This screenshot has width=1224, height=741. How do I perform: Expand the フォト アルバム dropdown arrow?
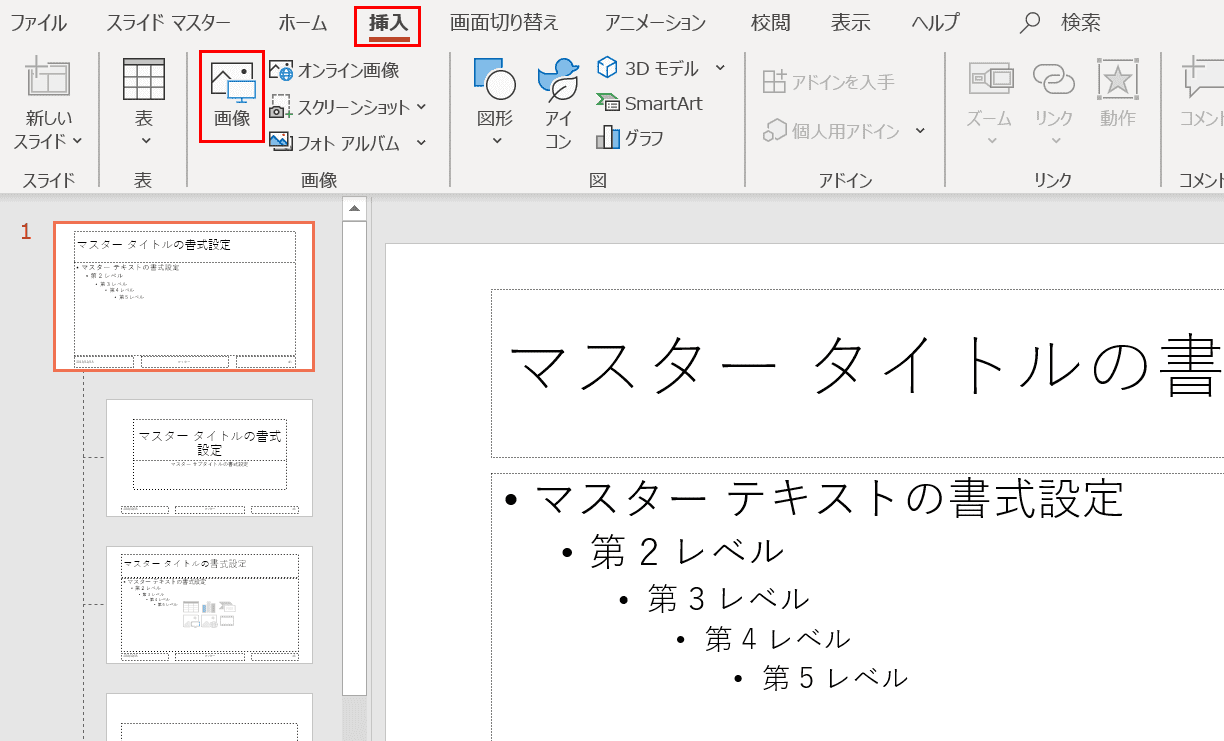click(x=421, y=143)
